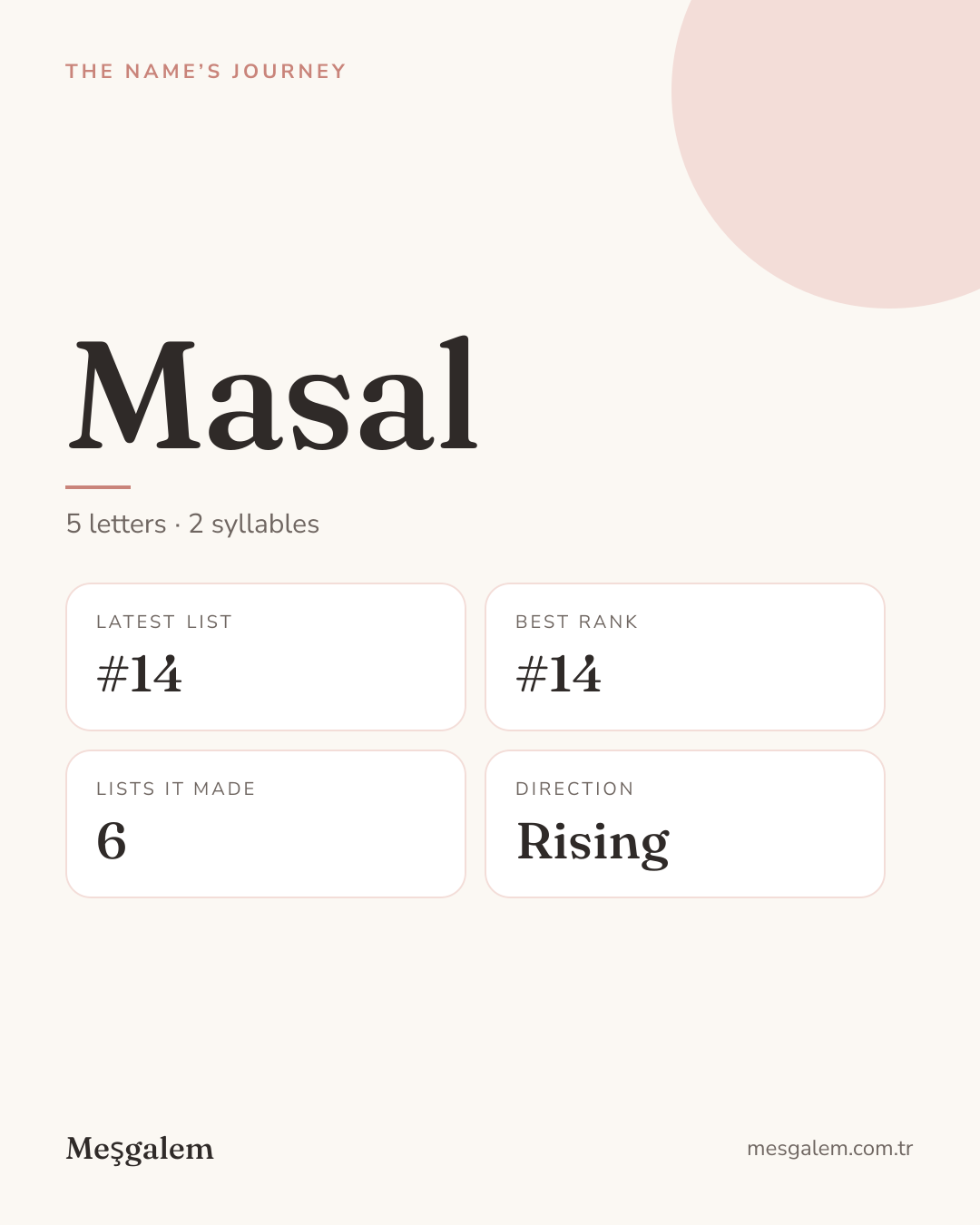
Task: Click The Name's Journey header text
Action: pyautogui.click(x=206, y=72)
